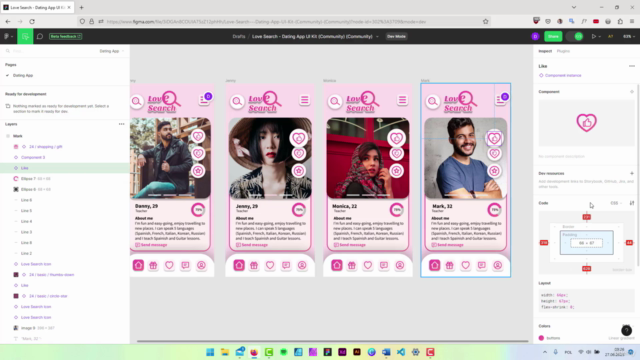Open the zoom percentage dropdown
This screenshot has height=360, width=640.
pyautogui.click(x=629, y=36)
